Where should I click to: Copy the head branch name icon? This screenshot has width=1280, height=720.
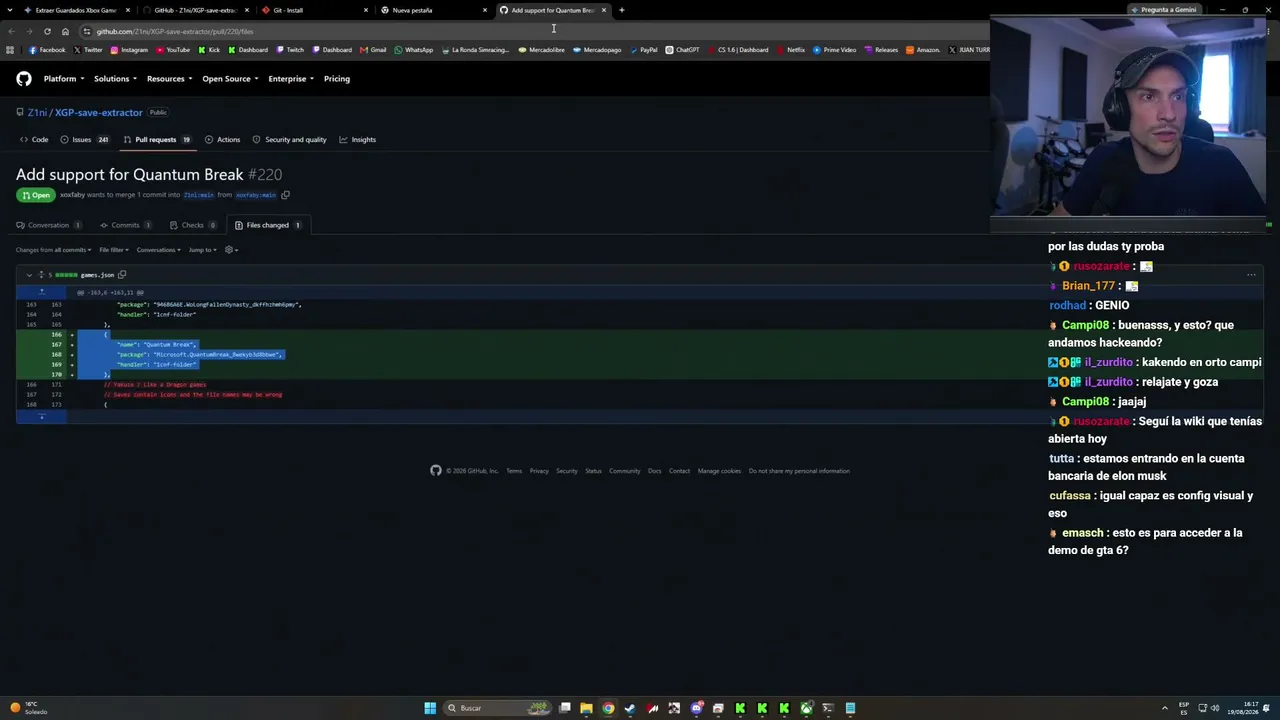coord(285,195)
